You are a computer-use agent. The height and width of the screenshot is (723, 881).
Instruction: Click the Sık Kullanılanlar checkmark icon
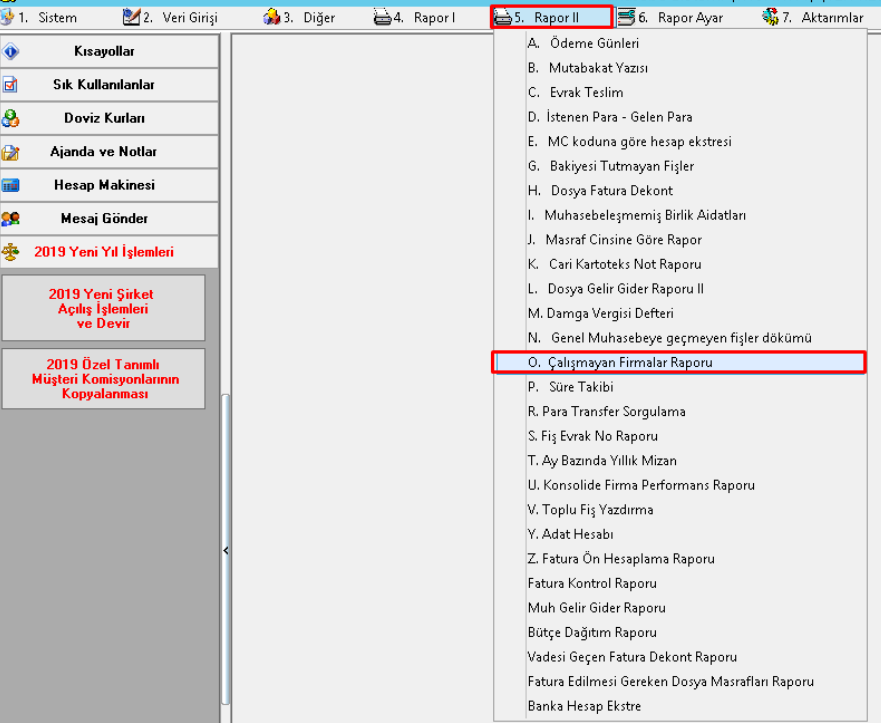[x=10, y=85]
